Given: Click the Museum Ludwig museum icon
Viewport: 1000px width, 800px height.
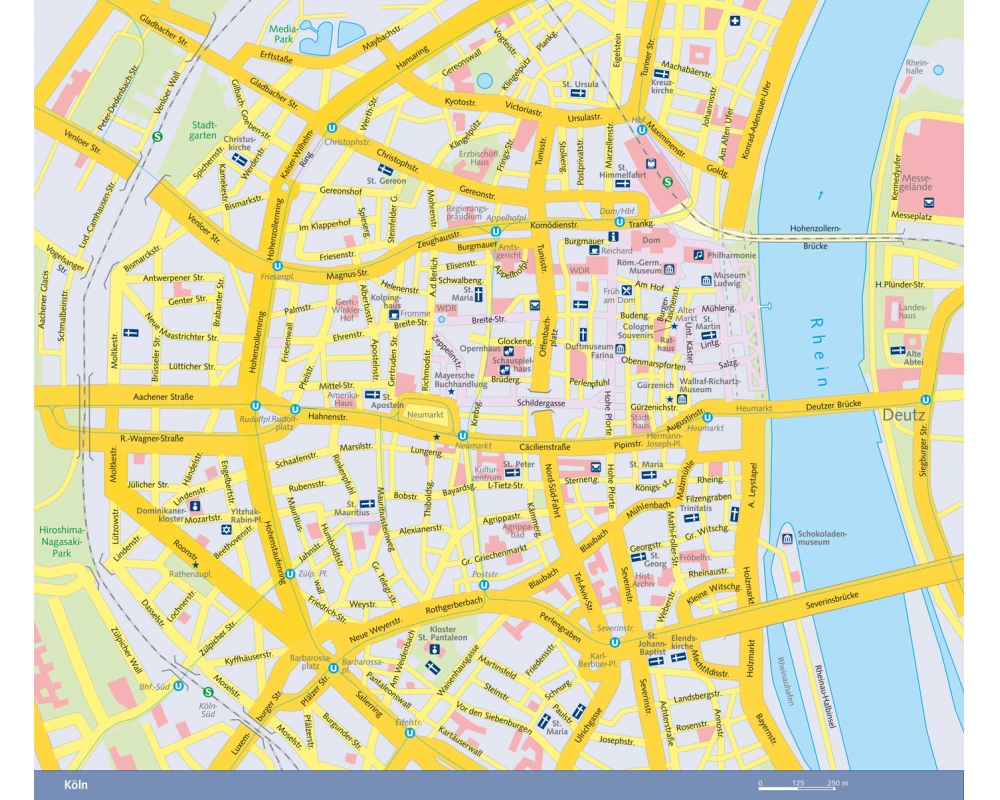Looking at the screenshot, I should [707, 279].
